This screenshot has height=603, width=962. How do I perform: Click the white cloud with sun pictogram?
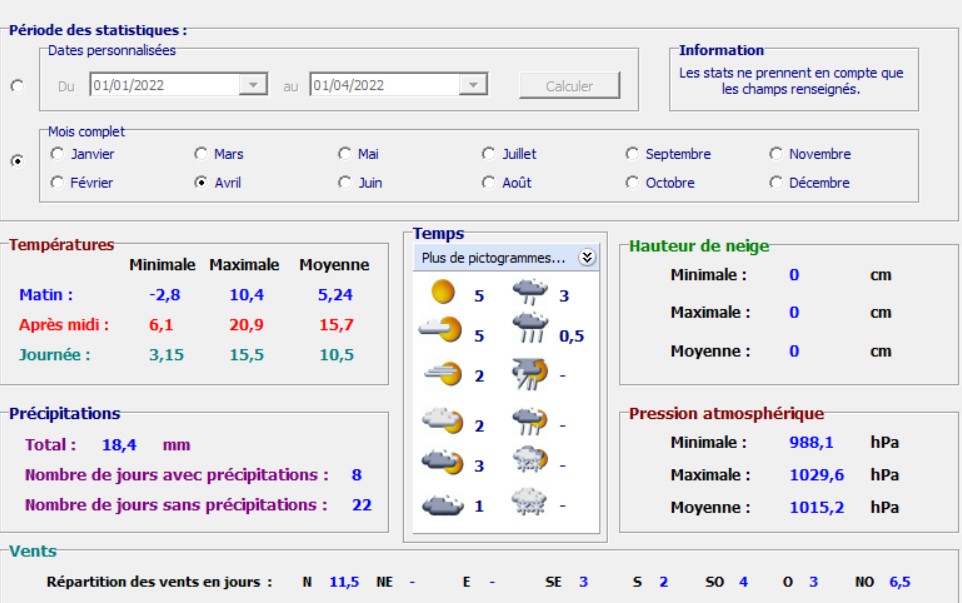click(x=442, y=421)
